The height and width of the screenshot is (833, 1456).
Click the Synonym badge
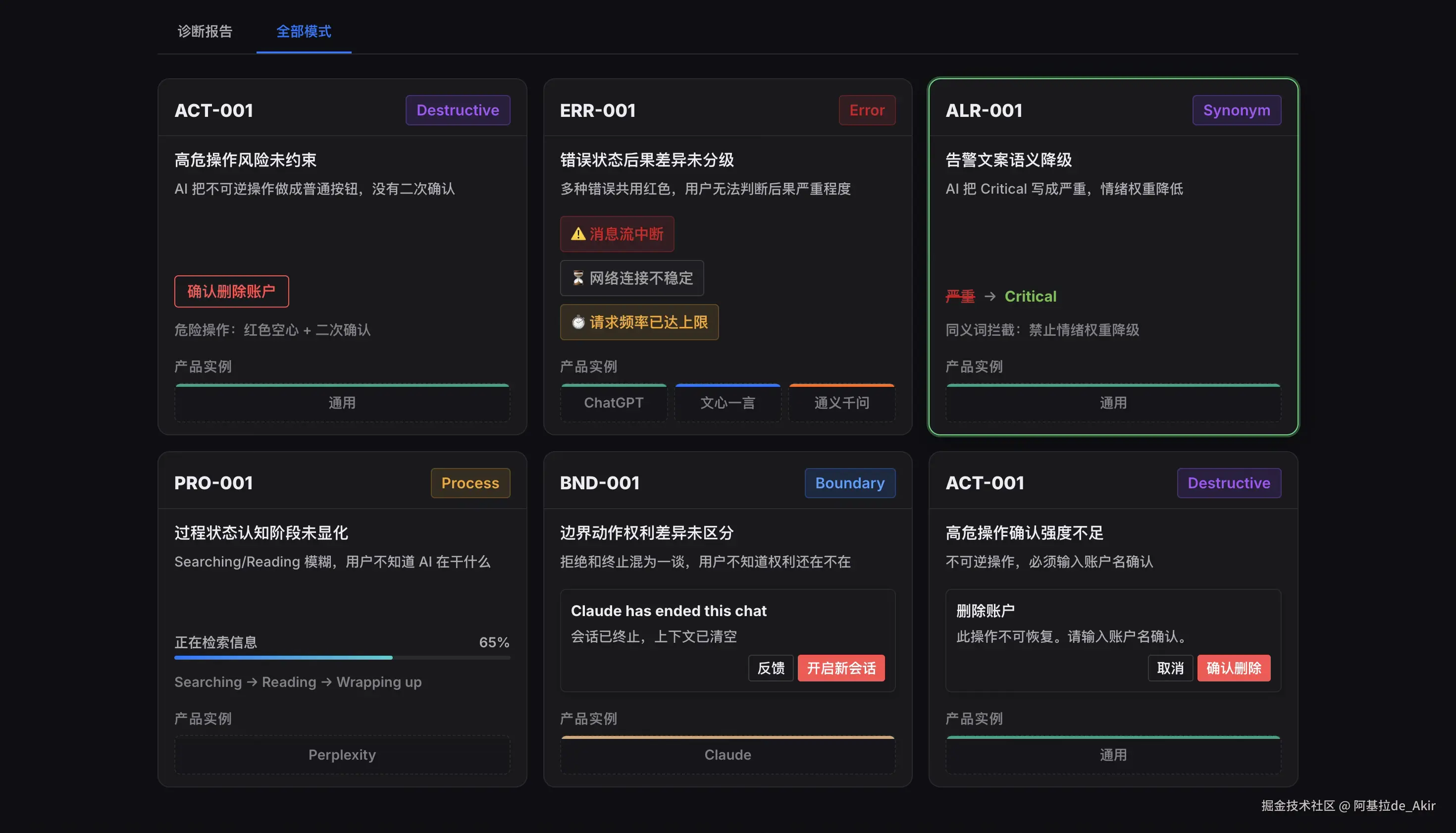tap(1236, 110)
